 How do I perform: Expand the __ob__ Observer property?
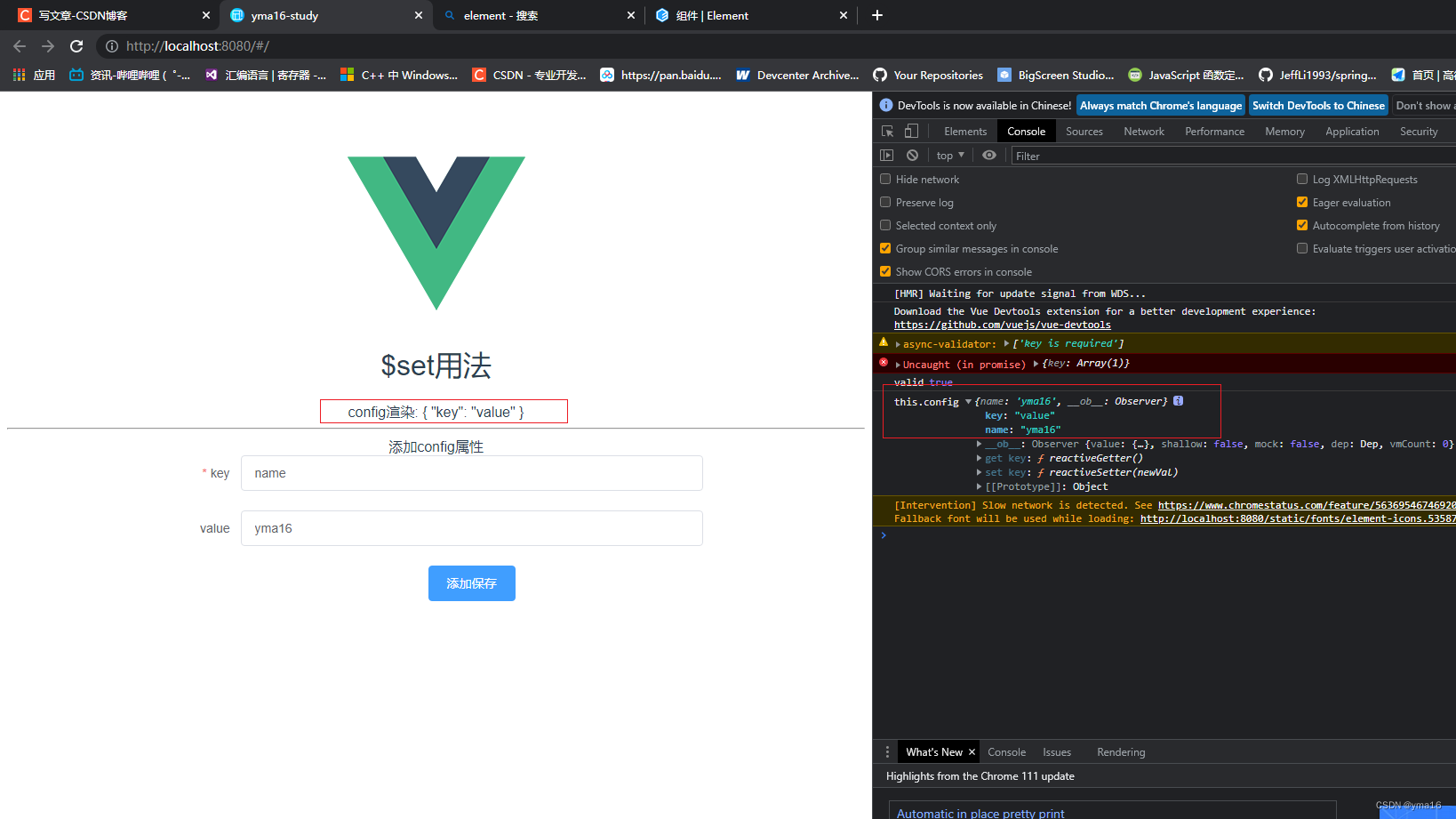click(980, 444)
